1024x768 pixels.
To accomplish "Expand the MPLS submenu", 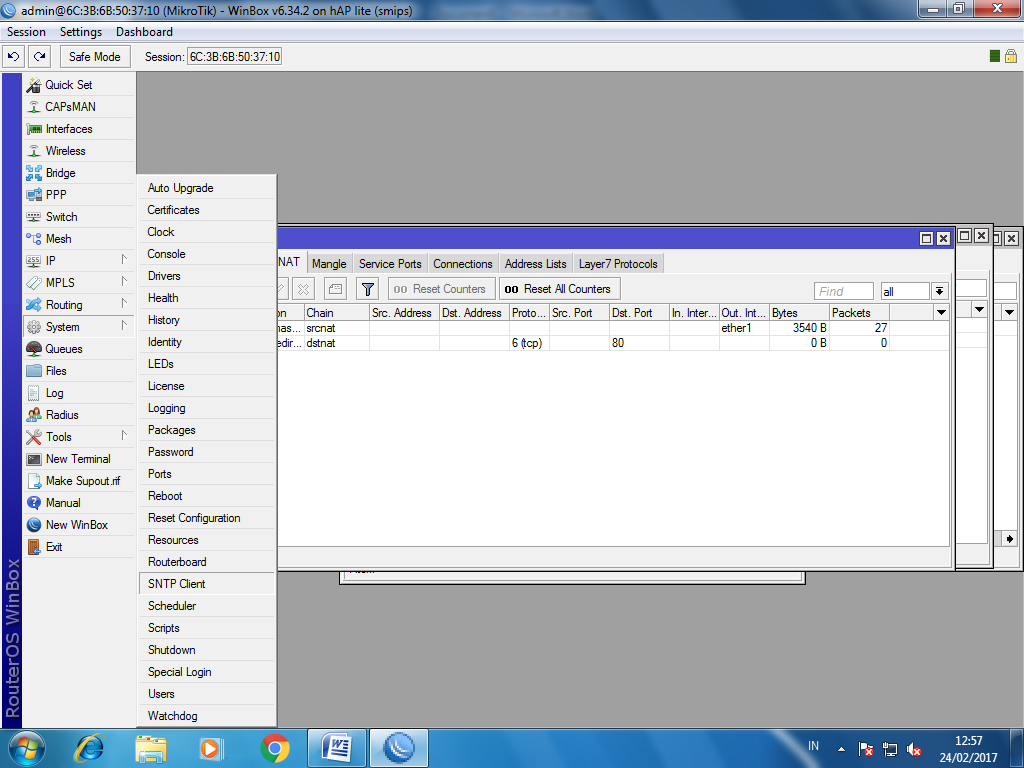I will coord(79,283).
